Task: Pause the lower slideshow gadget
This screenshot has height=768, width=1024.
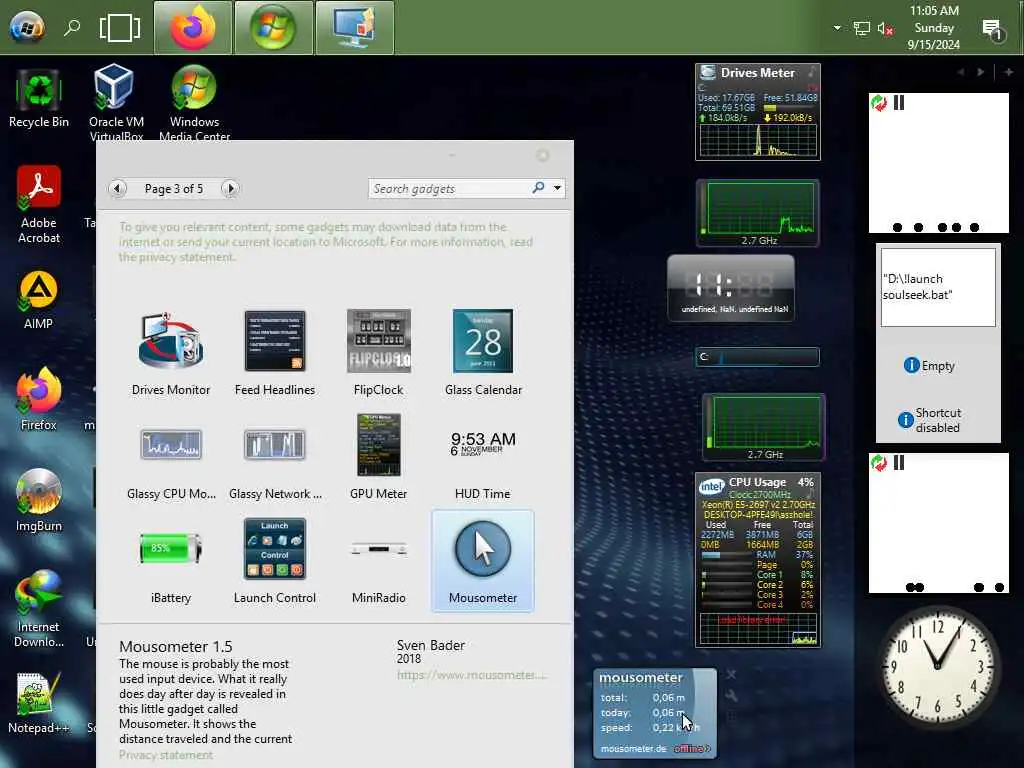Action: 899,463
